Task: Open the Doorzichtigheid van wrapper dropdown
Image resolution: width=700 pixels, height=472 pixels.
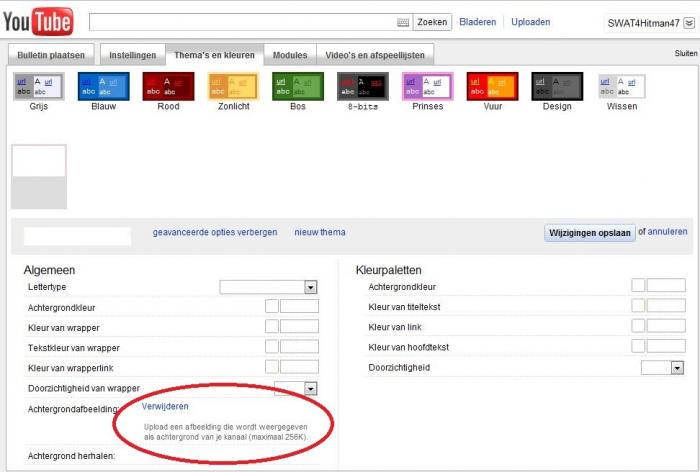Action: [x=296, y=388]
